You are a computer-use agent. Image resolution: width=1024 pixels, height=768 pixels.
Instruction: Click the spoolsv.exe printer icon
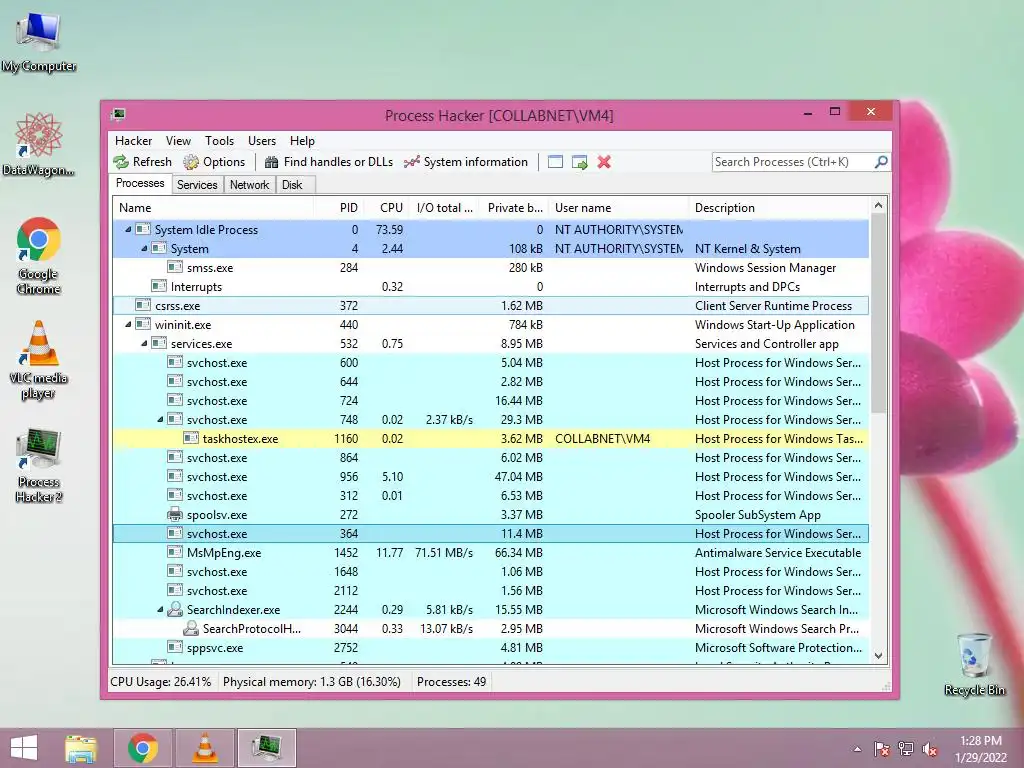174,514
